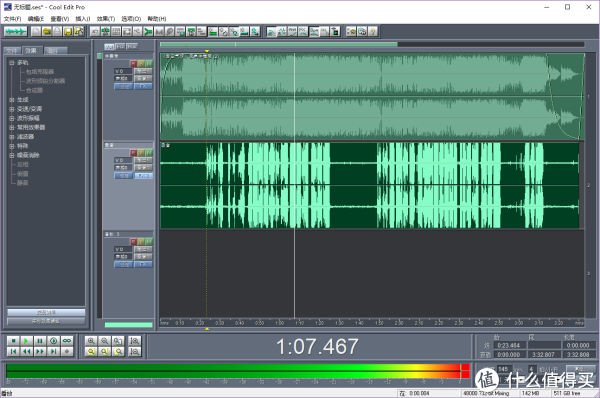This screenshot has height=398, width=600.
Task: Click the record button in transport controls
Action: click(67, 351)
